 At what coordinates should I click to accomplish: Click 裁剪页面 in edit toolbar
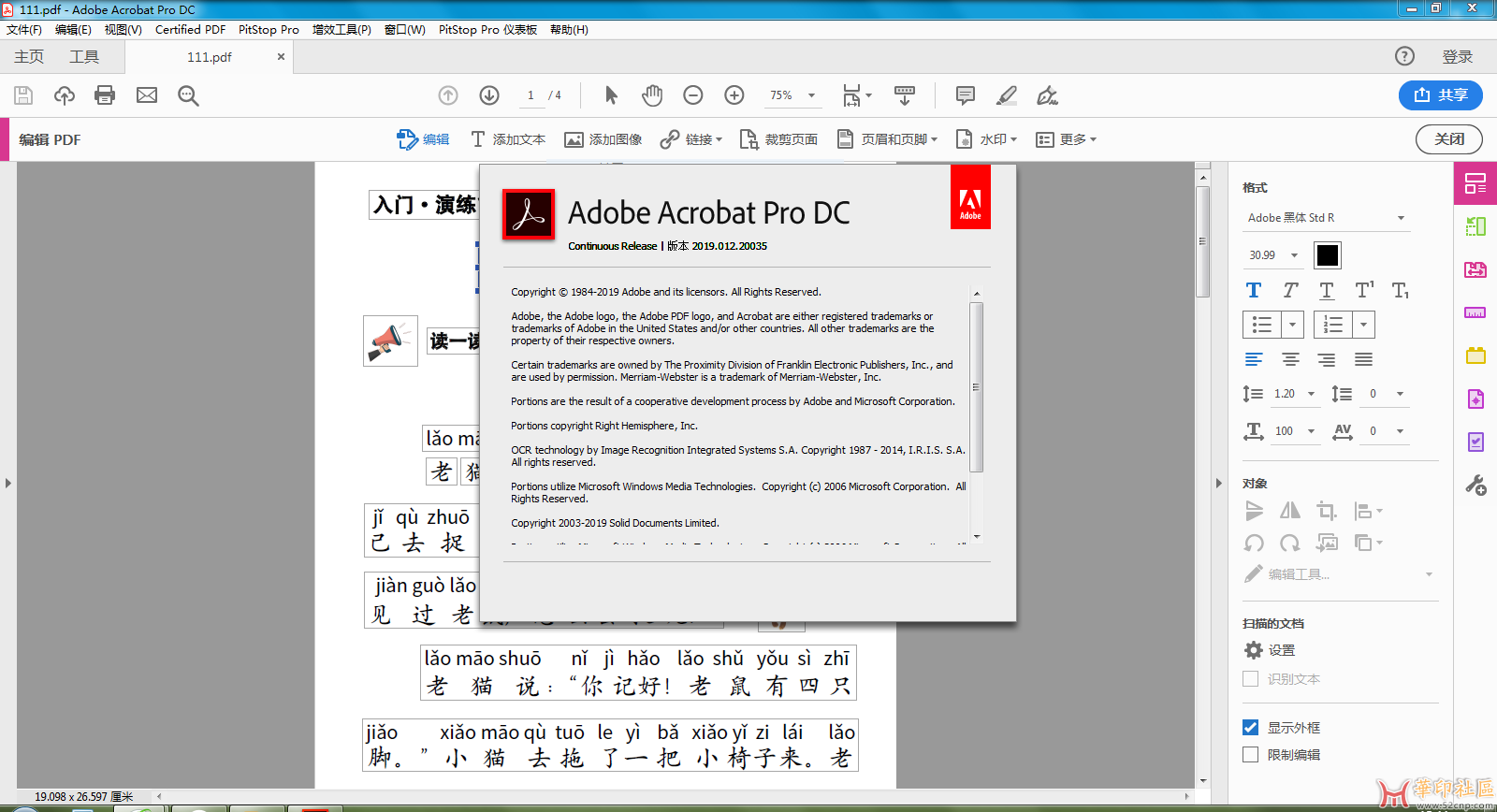click(779, 139)
